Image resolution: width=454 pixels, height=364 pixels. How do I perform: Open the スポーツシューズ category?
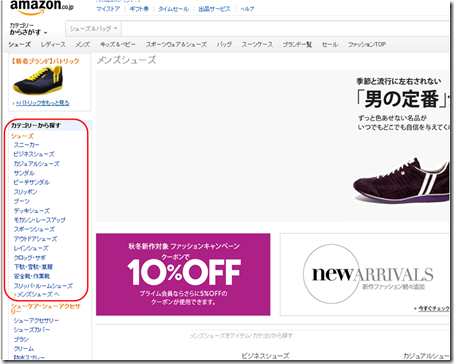[x=34, y=229]
